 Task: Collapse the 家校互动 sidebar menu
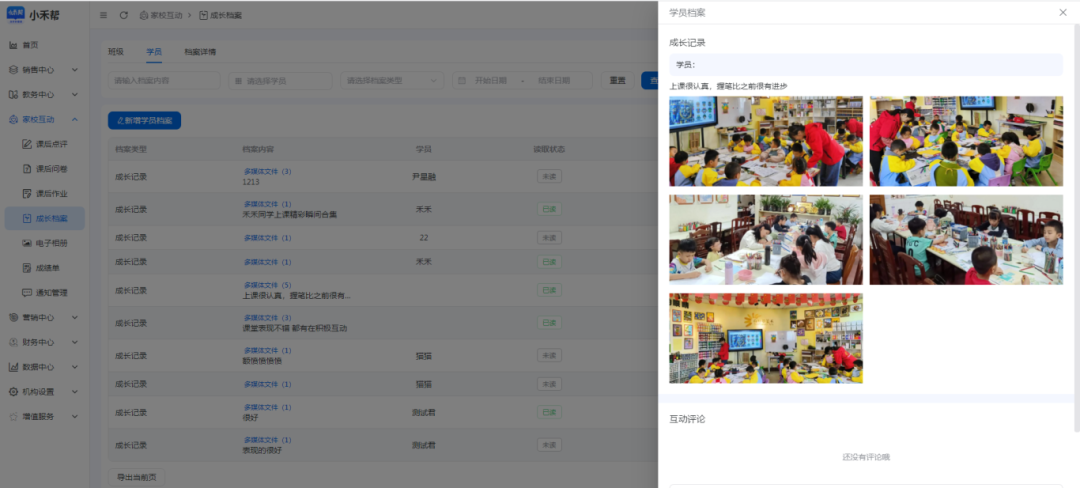[44, 119]
